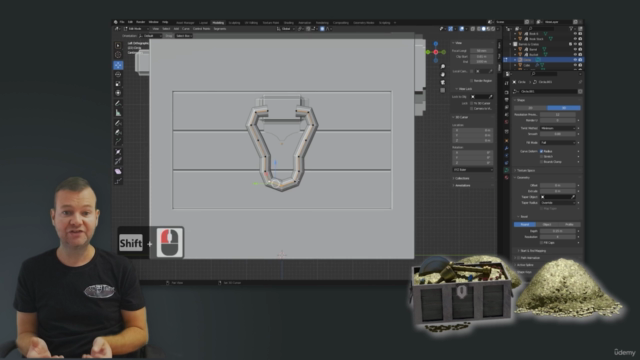Image resolution: width=640 pixels, height=360 pixels.
Task: Click the Blender logo menu icon
Action: click(x=116, y=22)
